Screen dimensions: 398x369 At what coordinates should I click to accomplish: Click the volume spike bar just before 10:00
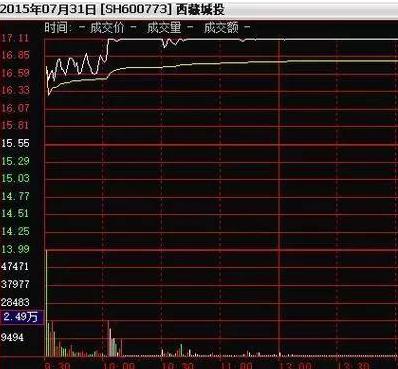pyautogui.click(x=109, y=338)
